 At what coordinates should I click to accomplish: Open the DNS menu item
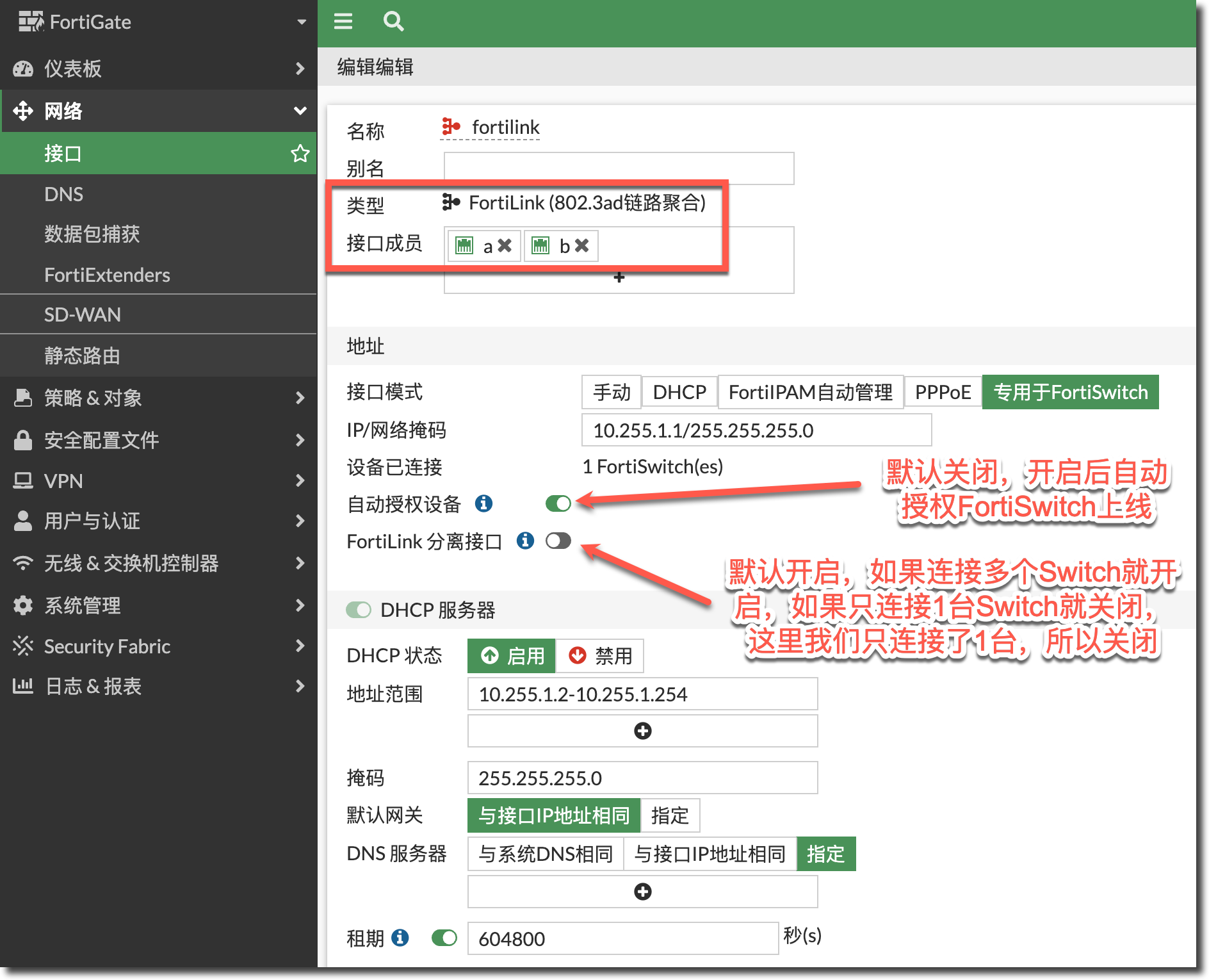tap(64, 194)
